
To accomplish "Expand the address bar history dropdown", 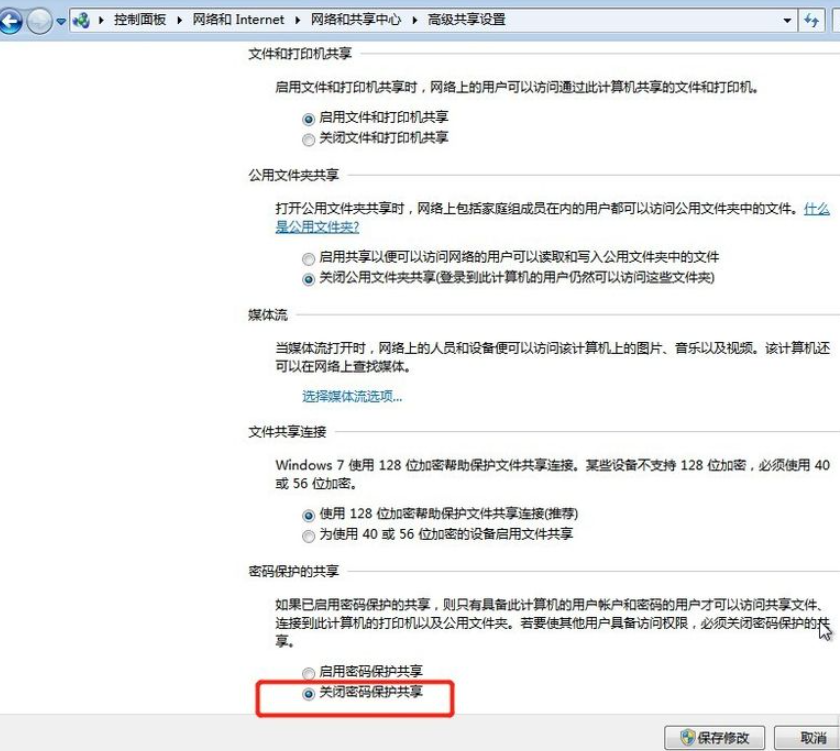I will tap(787, 20).
